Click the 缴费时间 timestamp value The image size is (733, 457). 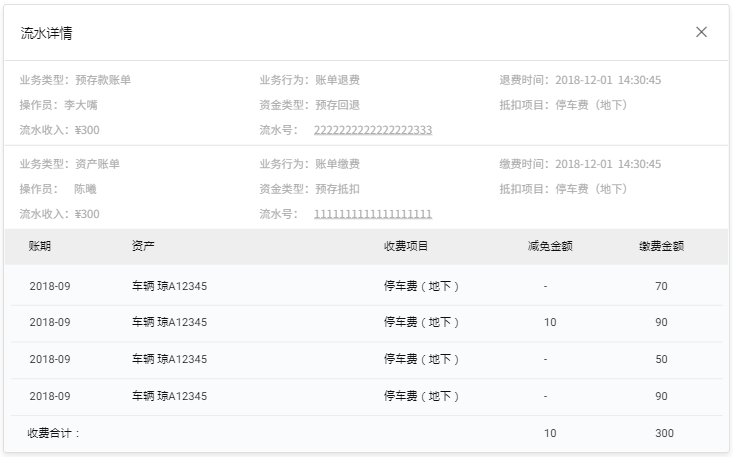tap(608, 164)
